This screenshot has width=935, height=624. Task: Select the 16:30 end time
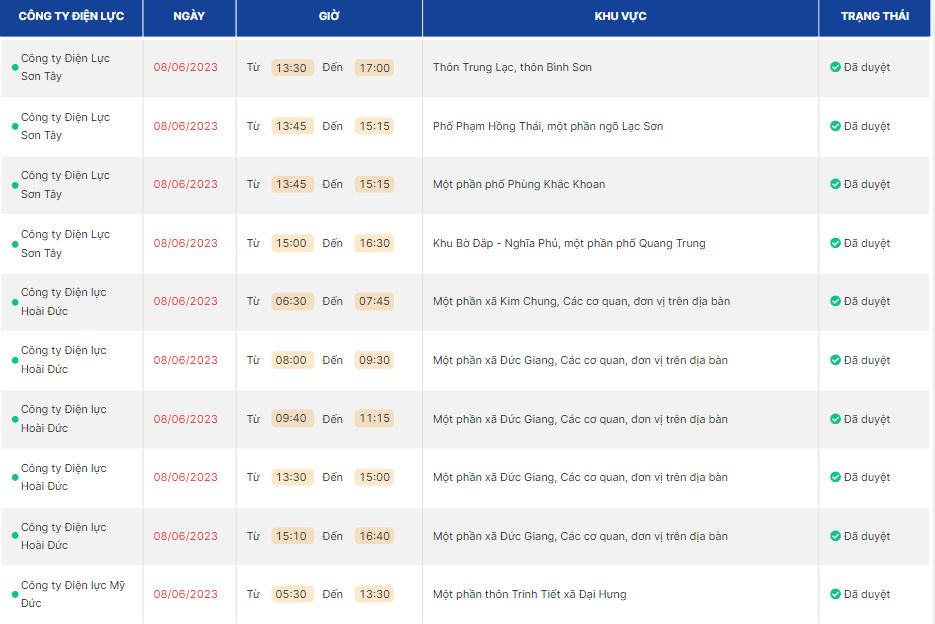coord(374,243)
